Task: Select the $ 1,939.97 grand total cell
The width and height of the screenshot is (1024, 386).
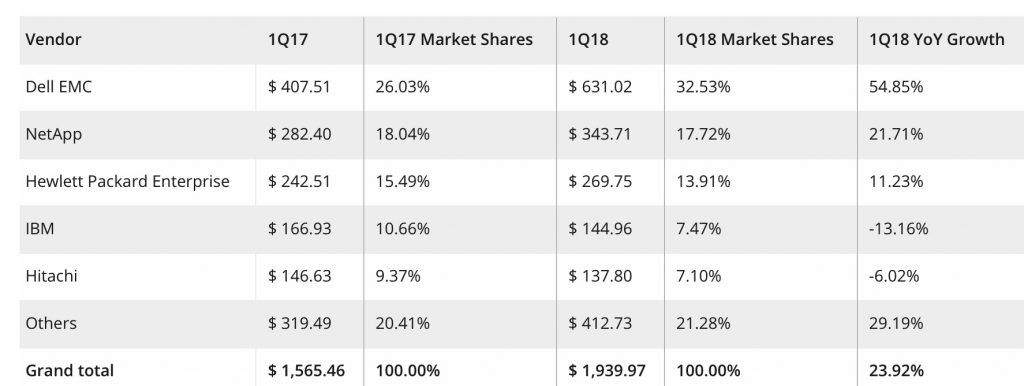Action: tap(607, 370)
